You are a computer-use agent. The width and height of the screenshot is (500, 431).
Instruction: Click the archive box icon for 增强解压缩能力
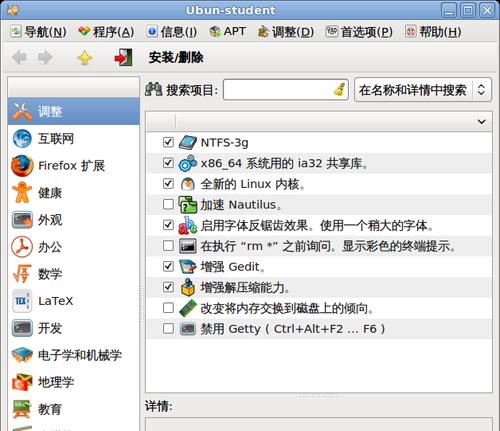pos(188,287)
